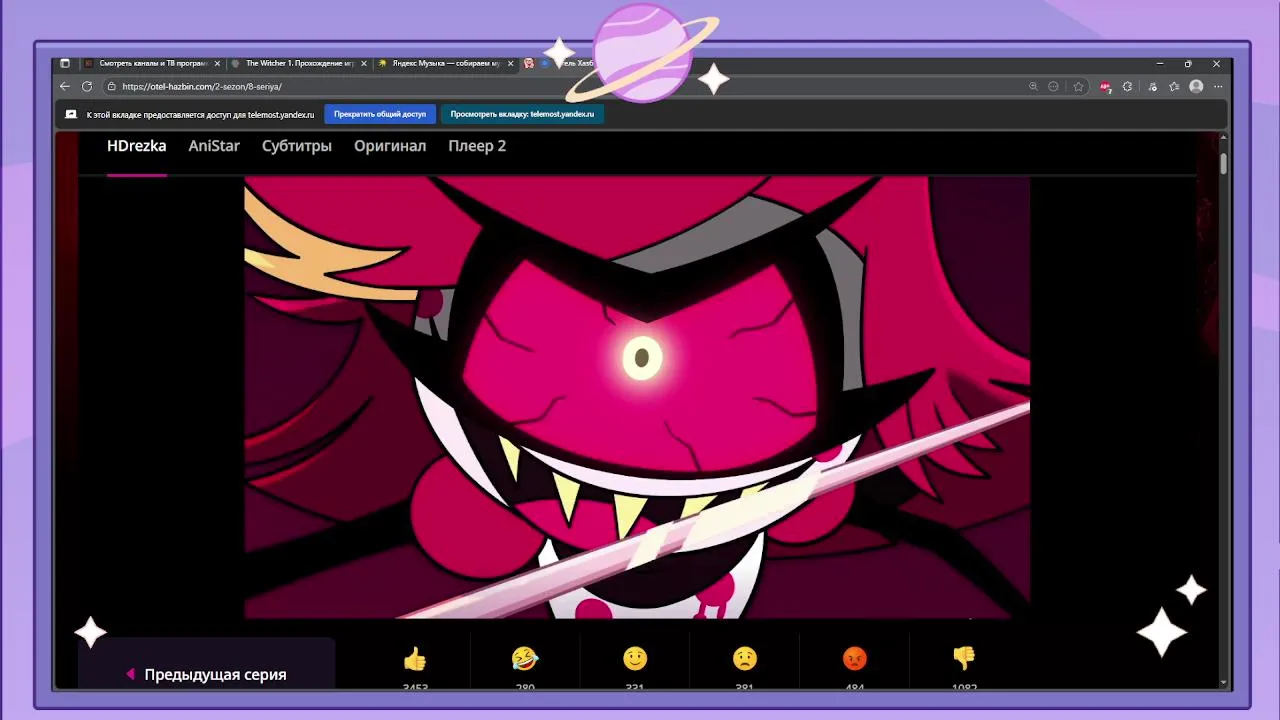Close the 'The Witcher 1' tab
The width and height of the screenshot is (1280, 720).
(x=364, y=63)
